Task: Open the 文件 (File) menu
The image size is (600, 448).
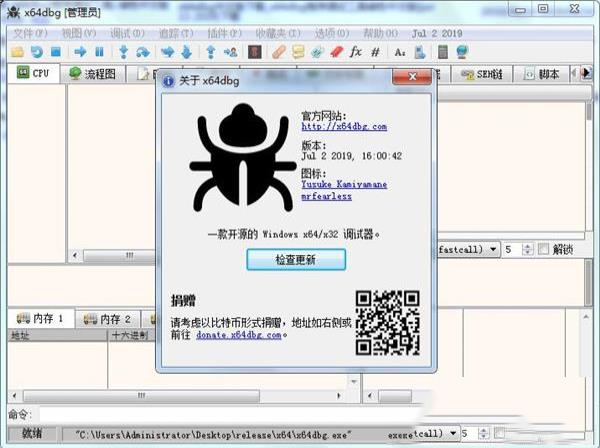Action: click(x=31, y=34)
